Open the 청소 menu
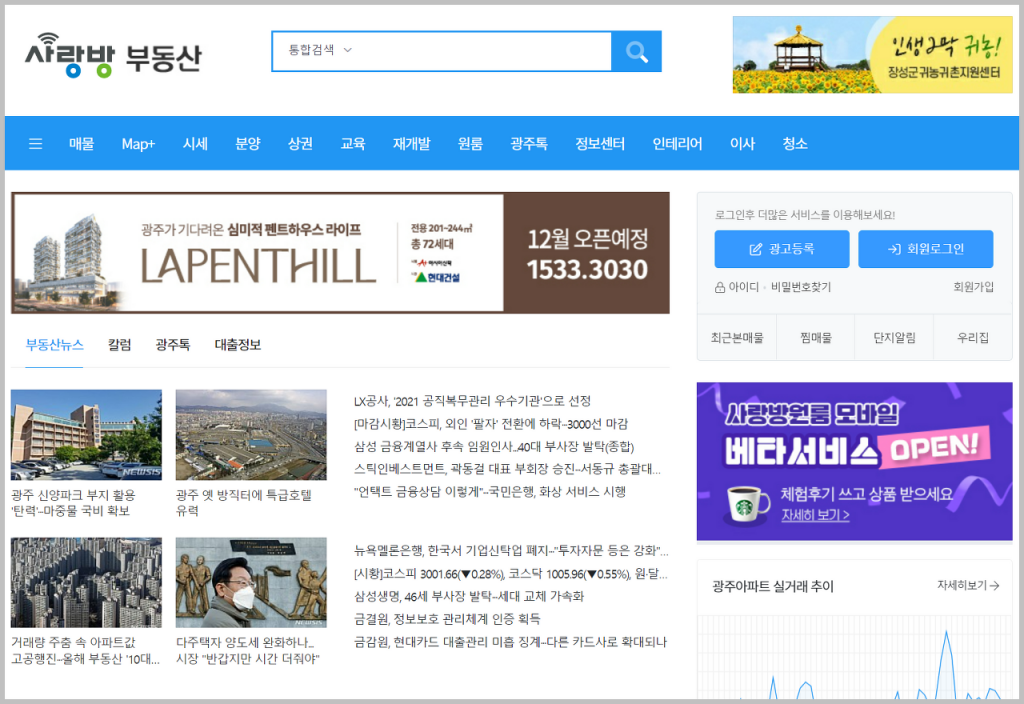The image size is (1024, 704). 795,144
